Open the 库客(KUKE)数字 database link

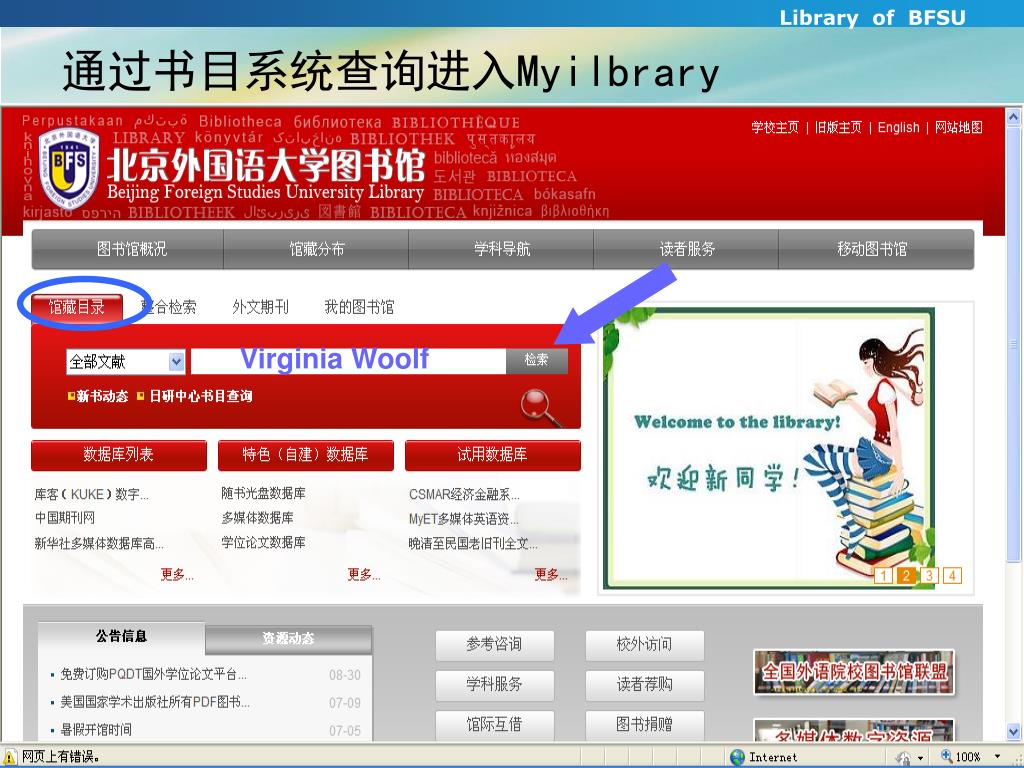point(91,494)
